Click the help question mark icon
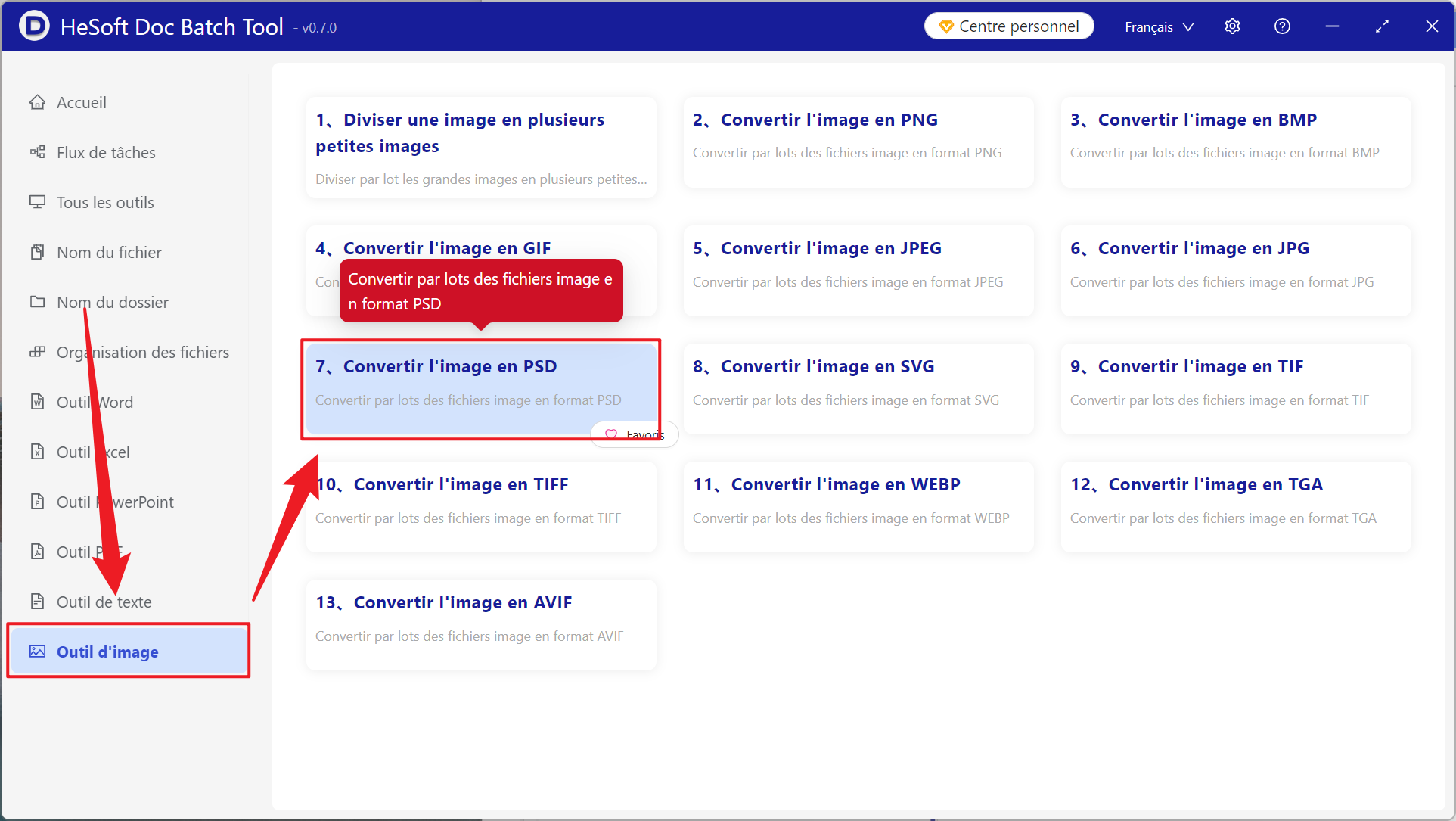The image size is (1456, 821). [x=1282, y=26]
